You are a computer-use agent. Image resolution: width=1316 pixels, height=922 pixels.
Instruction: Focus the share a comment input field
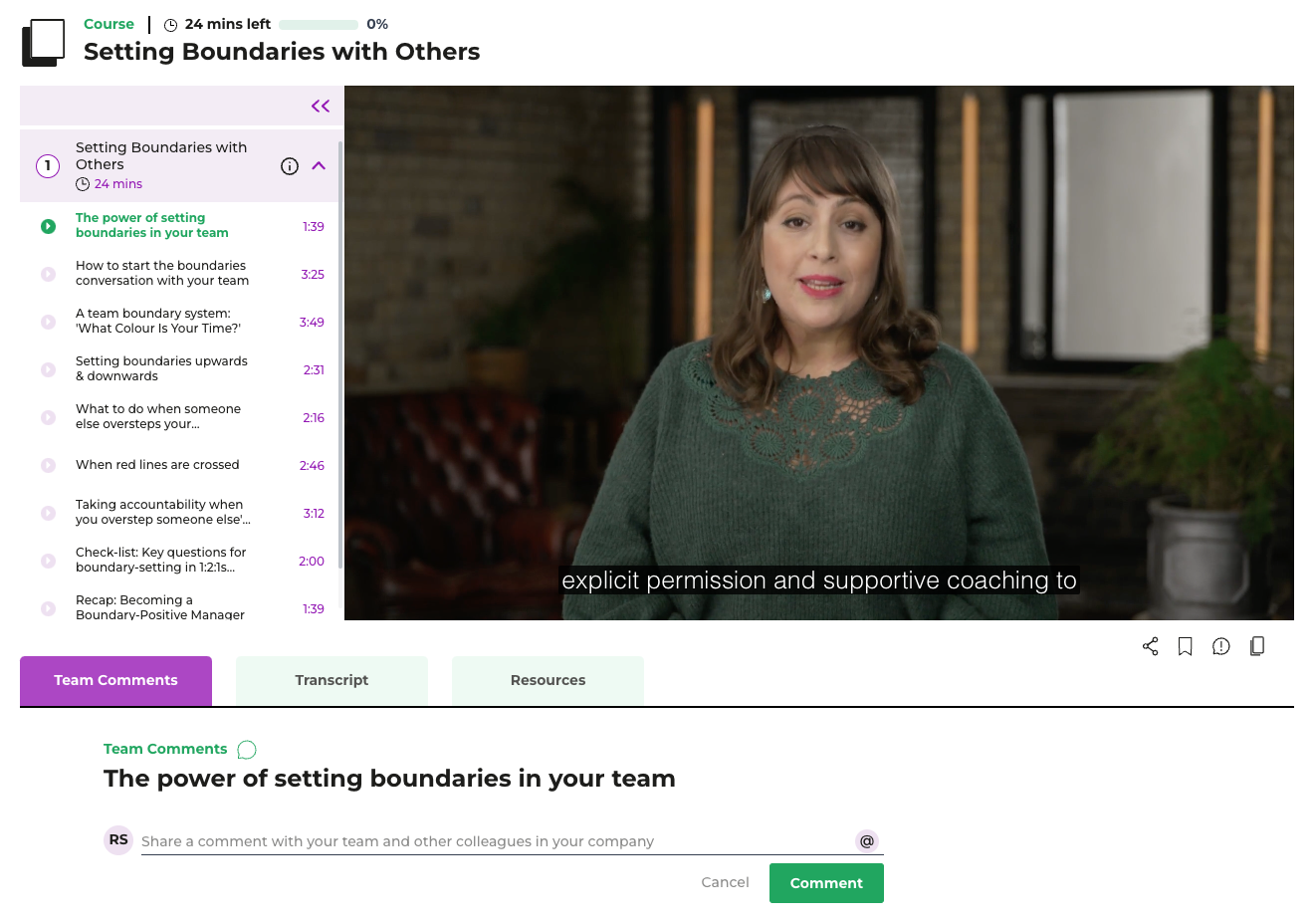point(496,841)
